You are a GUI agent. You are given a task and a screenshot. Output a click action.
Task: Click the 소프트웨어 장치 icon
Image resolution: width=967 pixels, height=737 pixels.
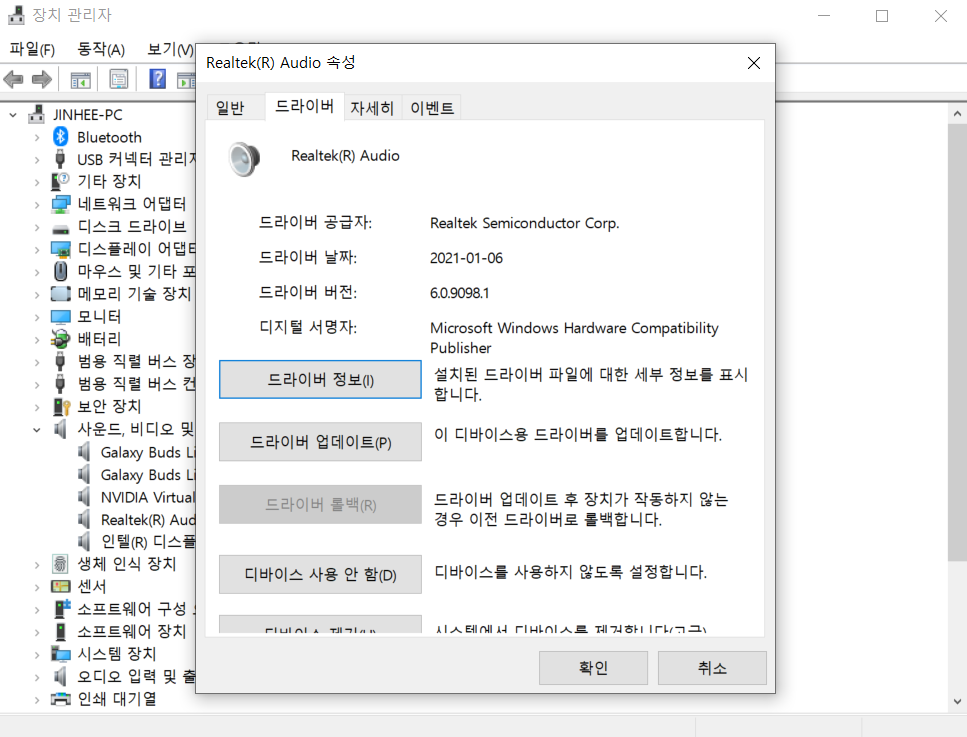point(60,632)
